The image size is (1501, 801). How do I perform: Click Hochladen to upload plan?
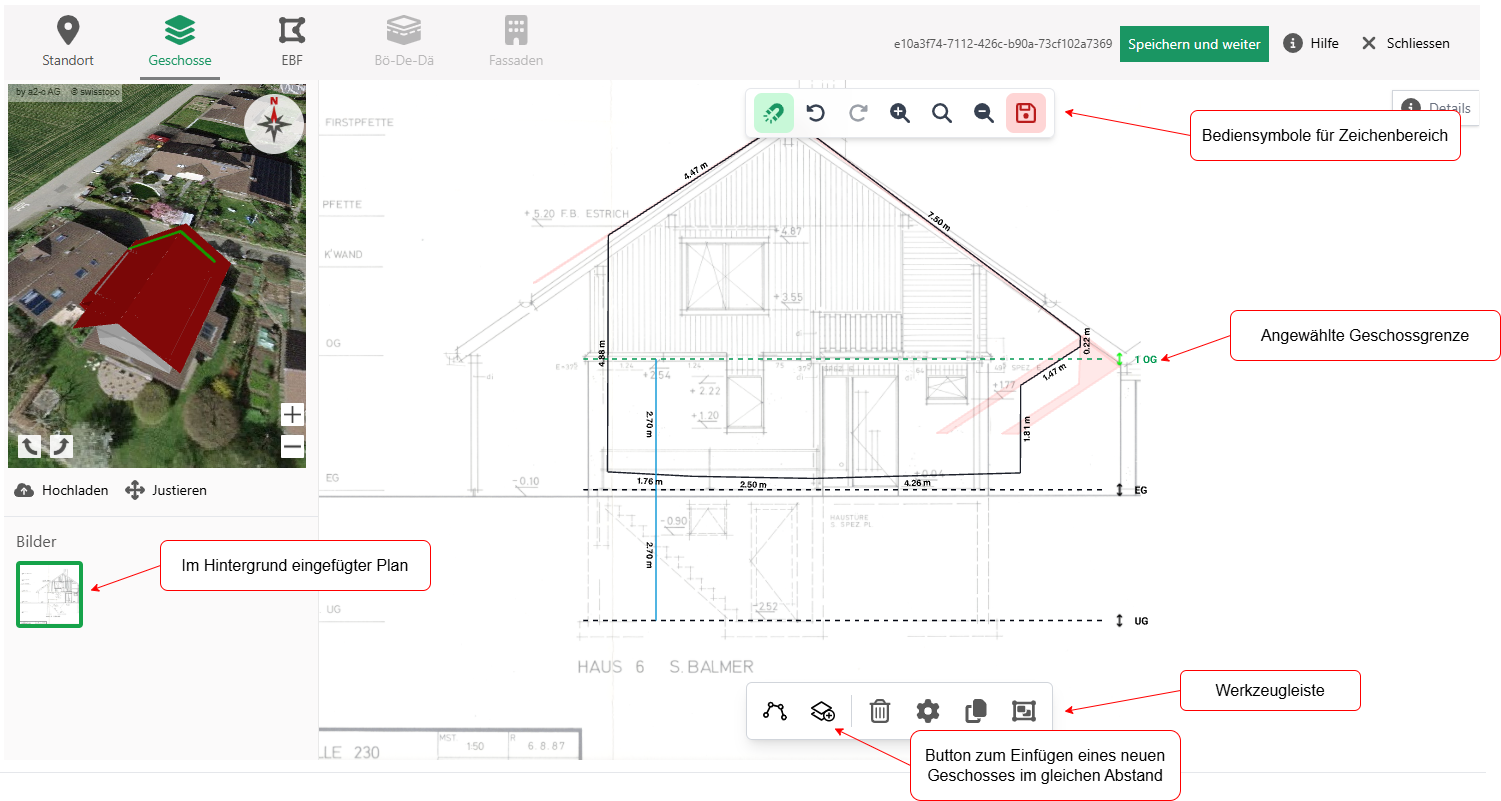(62, 491)
